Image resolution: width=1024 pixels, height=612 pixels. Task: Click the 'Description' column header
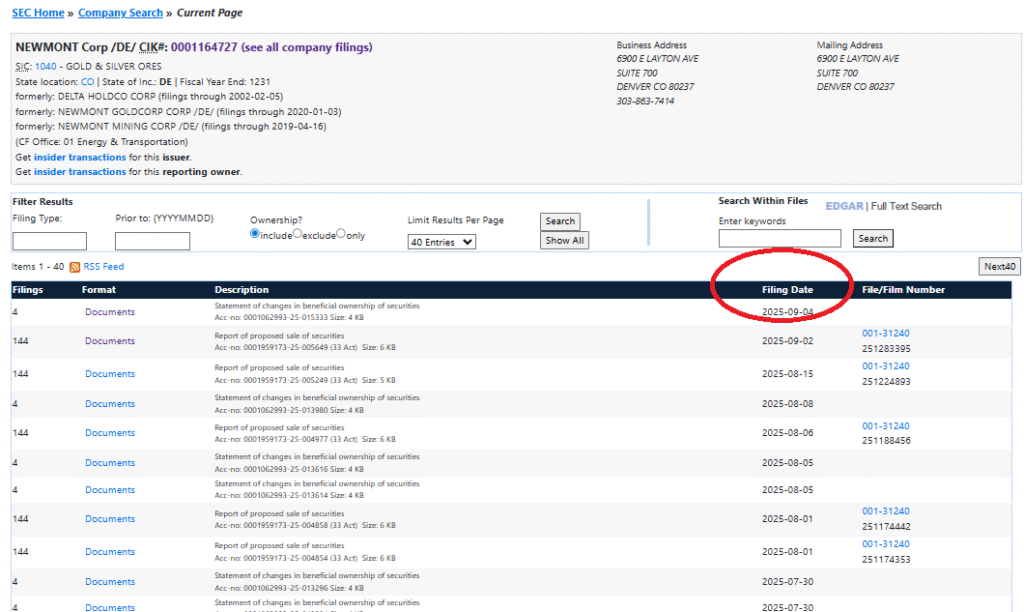242,289
